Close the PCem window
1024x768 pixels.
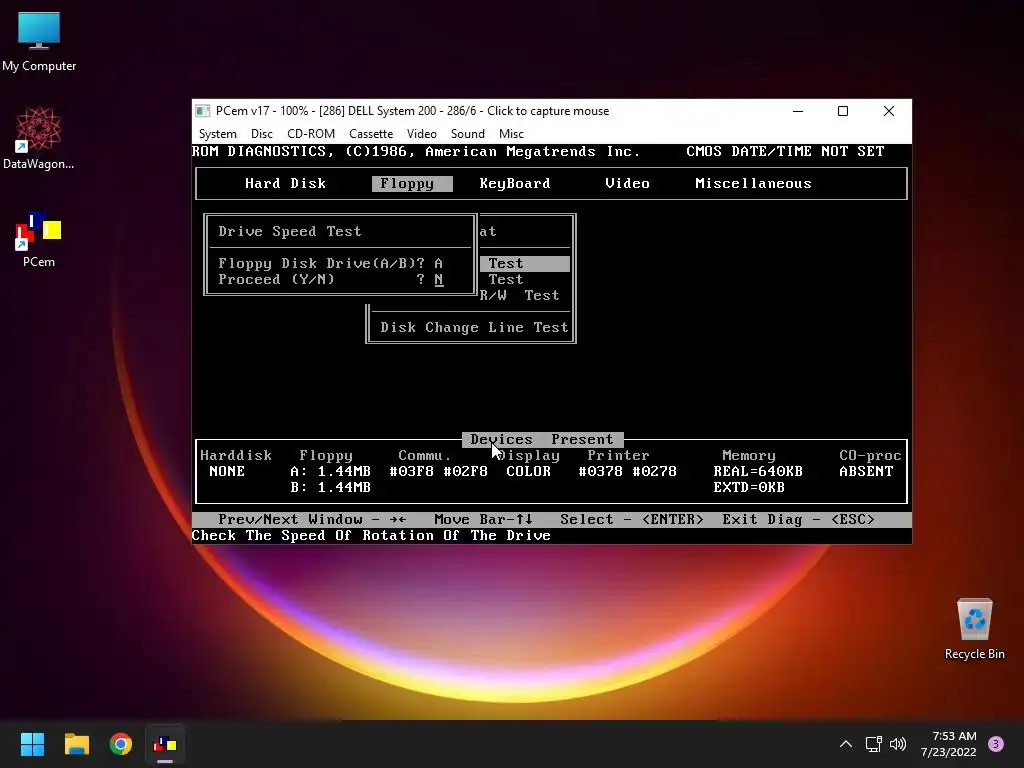pos(888,111)
